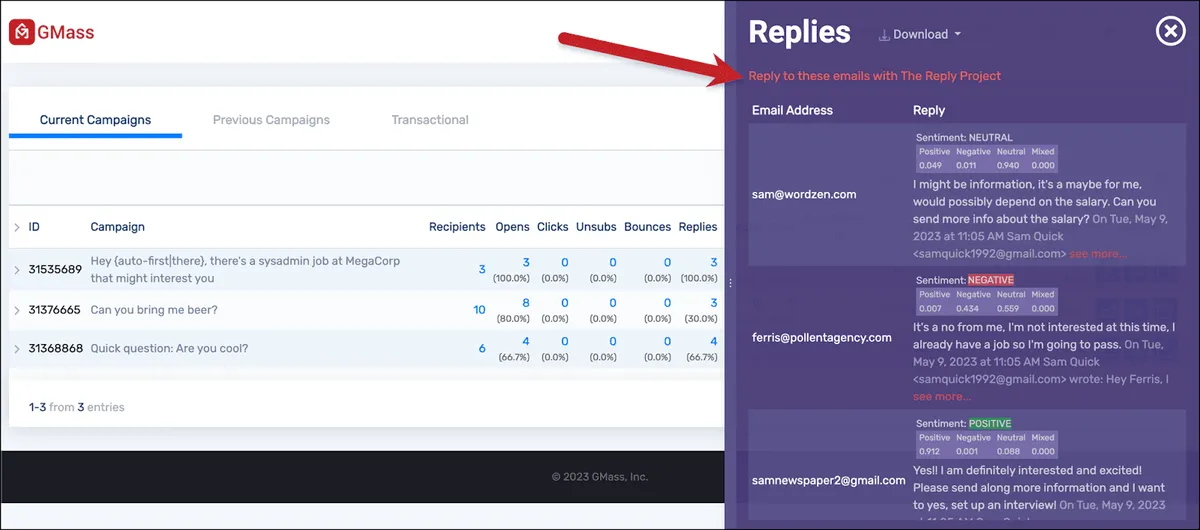The image size is (1200, 530).
Task: Click 'see more...' in sam@wordzen.com reply
Action: [x=1098, y=254]
